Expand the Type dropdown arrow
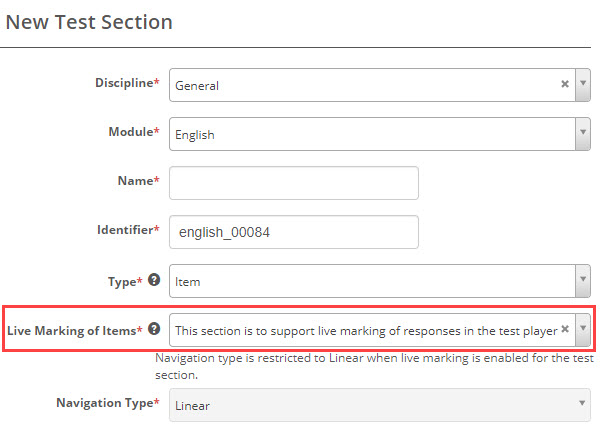 [583, 280]
